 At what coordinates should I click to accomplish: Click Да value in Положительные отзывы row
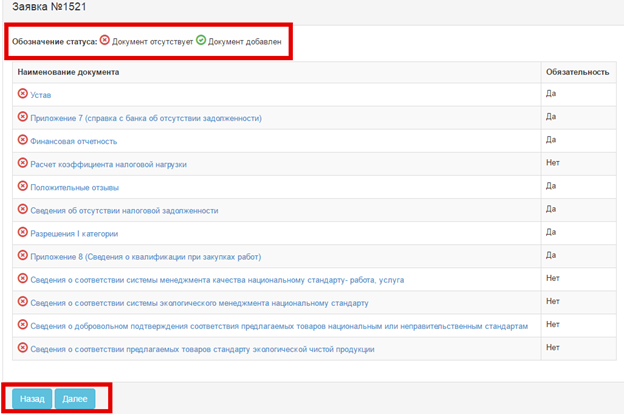(551, 186)
